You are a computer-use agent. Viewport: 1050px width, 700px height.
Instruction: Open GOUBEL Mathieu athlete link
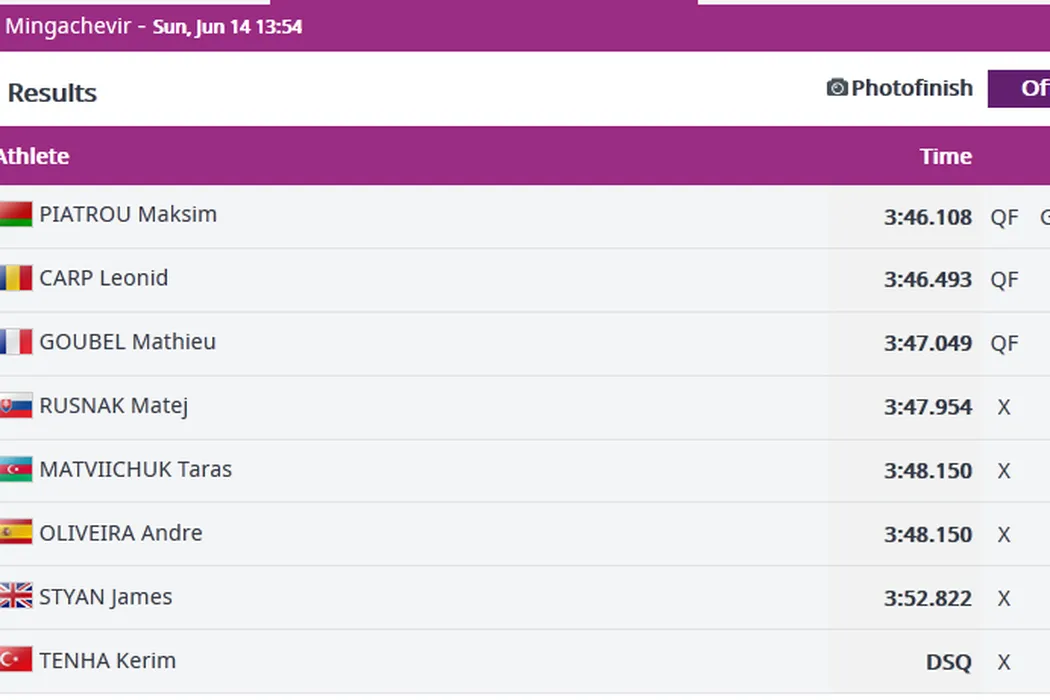coord(127,342)
